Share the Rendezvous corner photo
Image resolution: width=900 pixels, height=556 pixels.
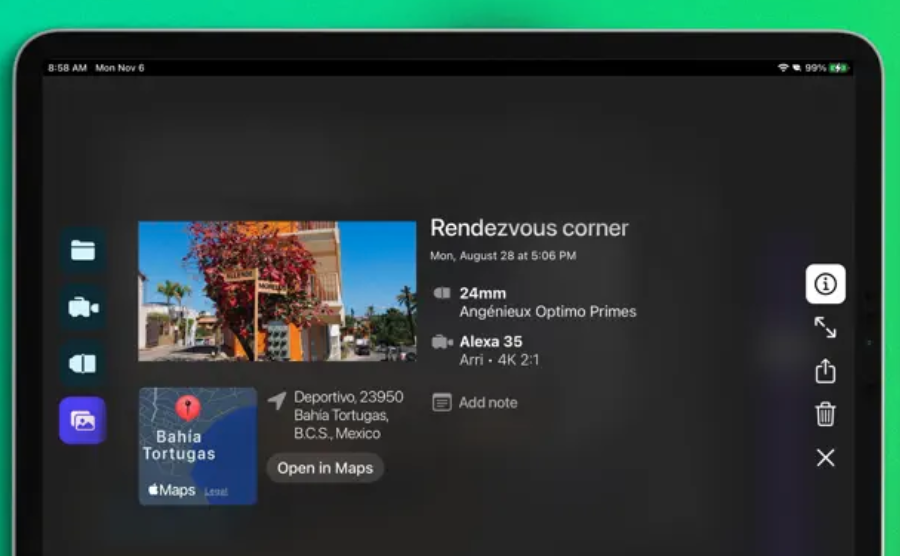(x=825, y=371)
